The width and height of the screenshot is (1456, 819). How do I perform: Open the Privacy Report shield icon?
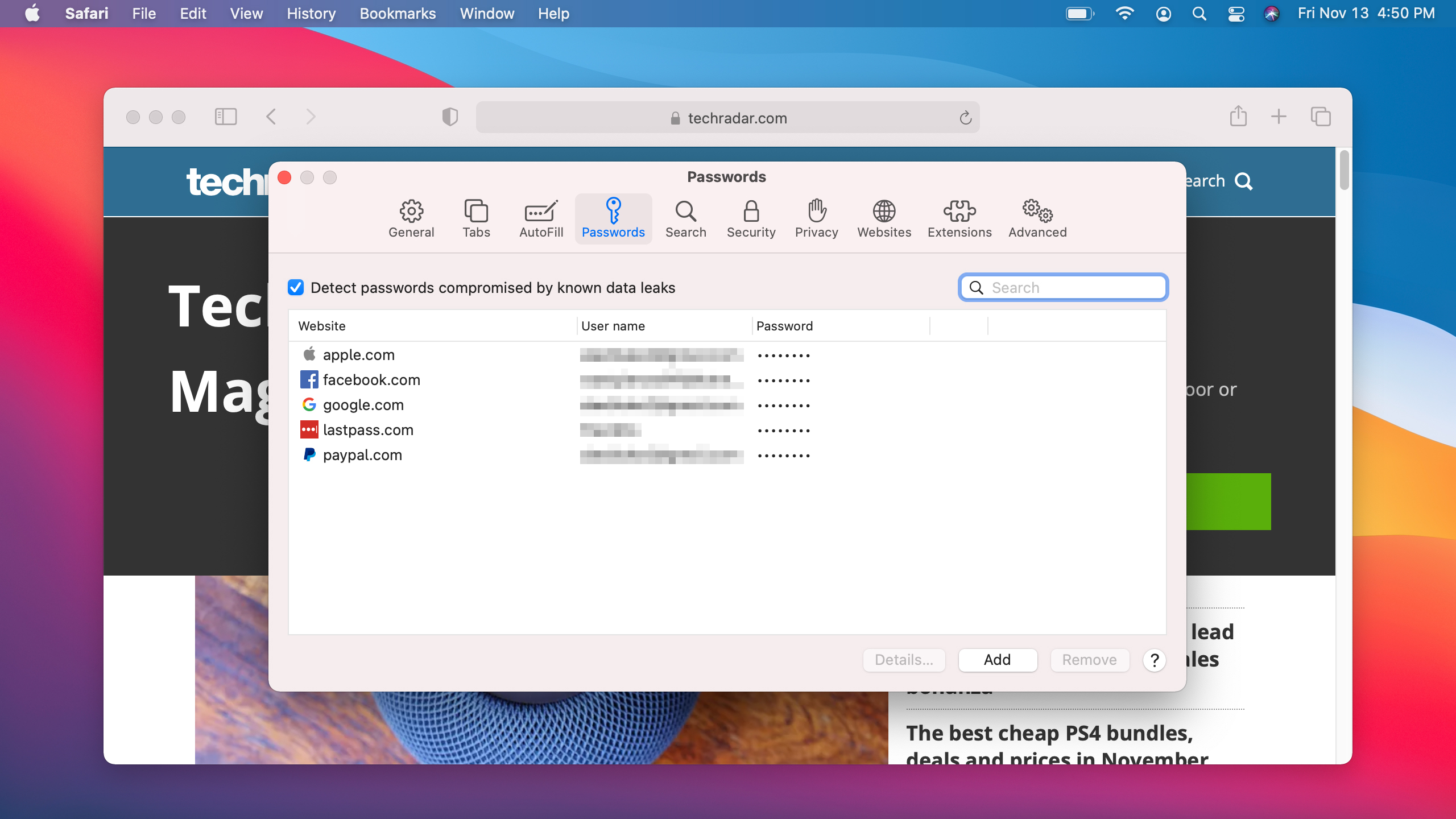click(450, 117)
